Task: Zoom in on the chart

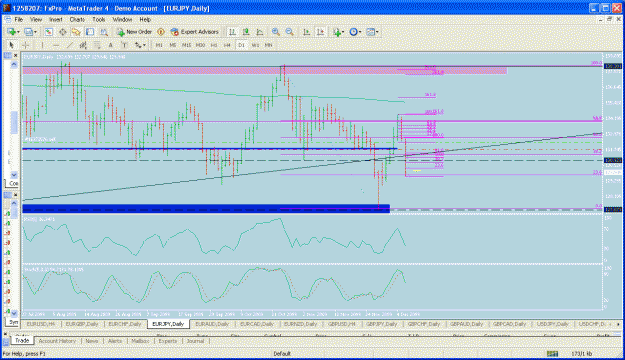Action: tap(275, 32)
